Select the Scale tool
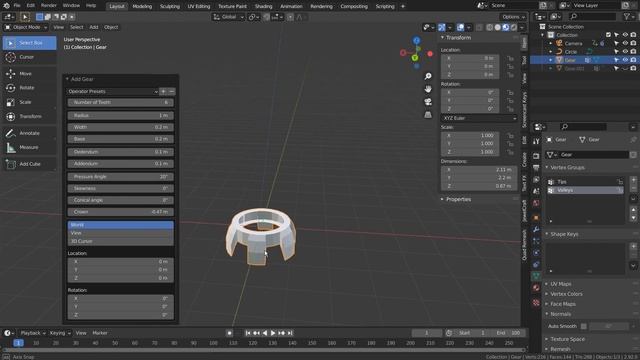The height and width of the screenshot is (360, 640). point(29,102)
